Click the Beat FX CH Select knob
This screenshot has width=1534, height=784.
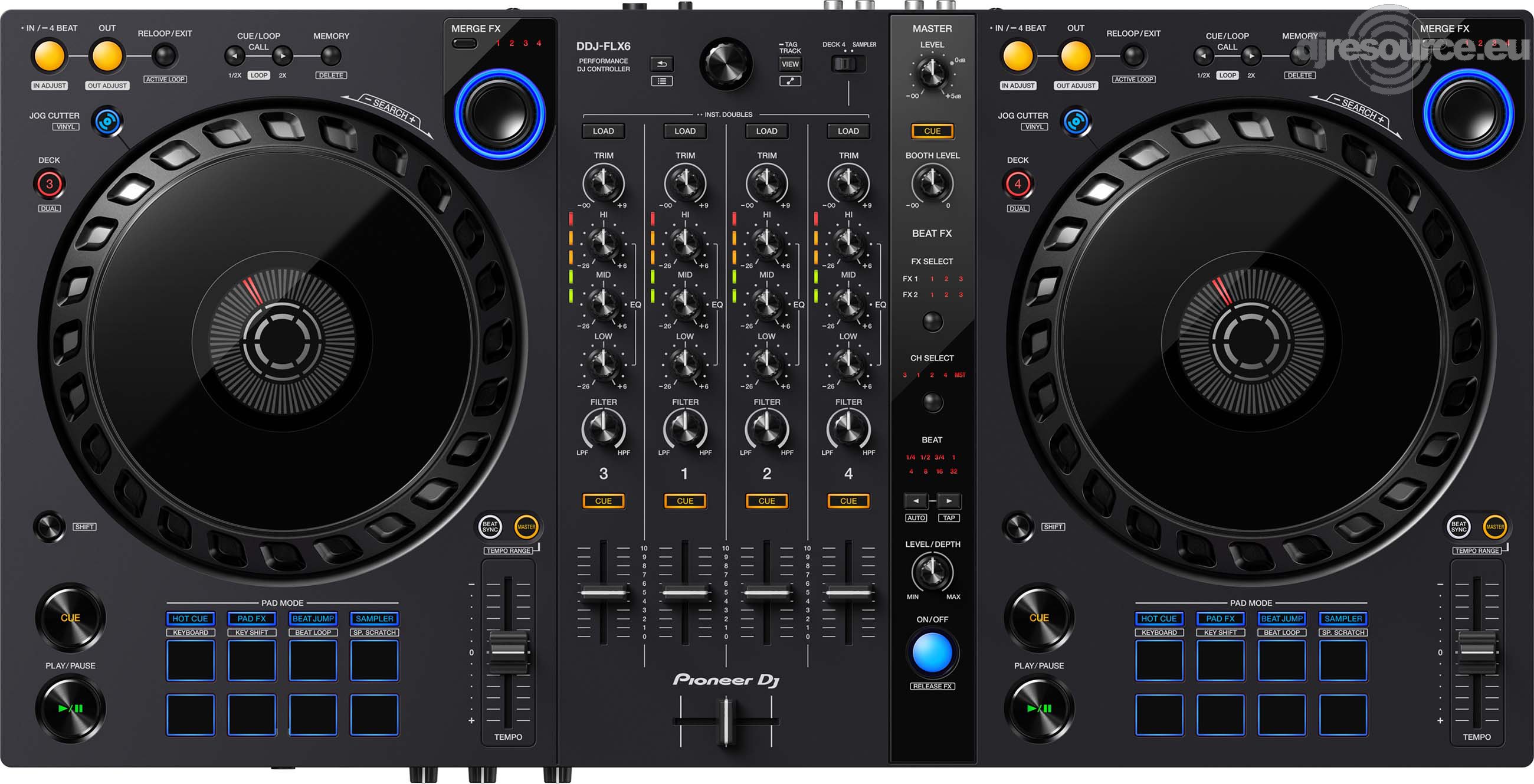(932, 402)
